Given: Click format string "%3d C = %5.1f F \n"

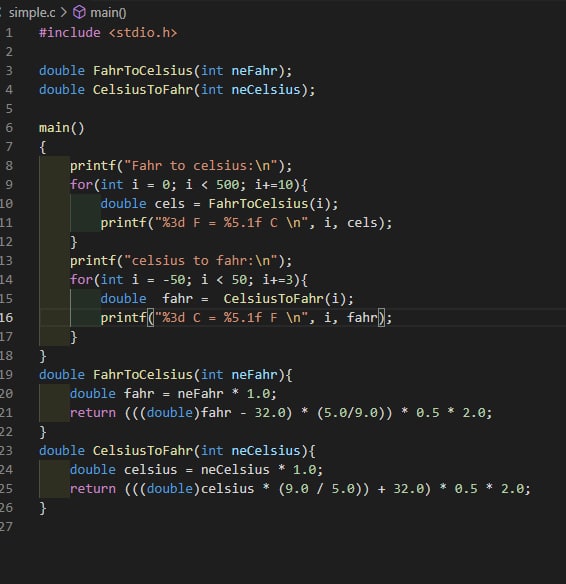Looking at the screenshot, I should coord(231,318).
